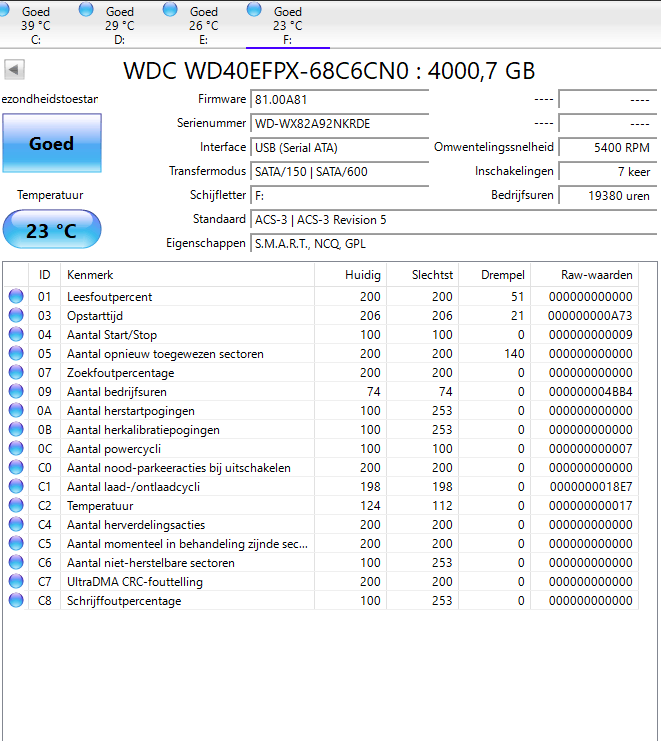
Task: Select the C: drive tab at 39 °C
Action: pyautogui.click(x=35, y=25)
